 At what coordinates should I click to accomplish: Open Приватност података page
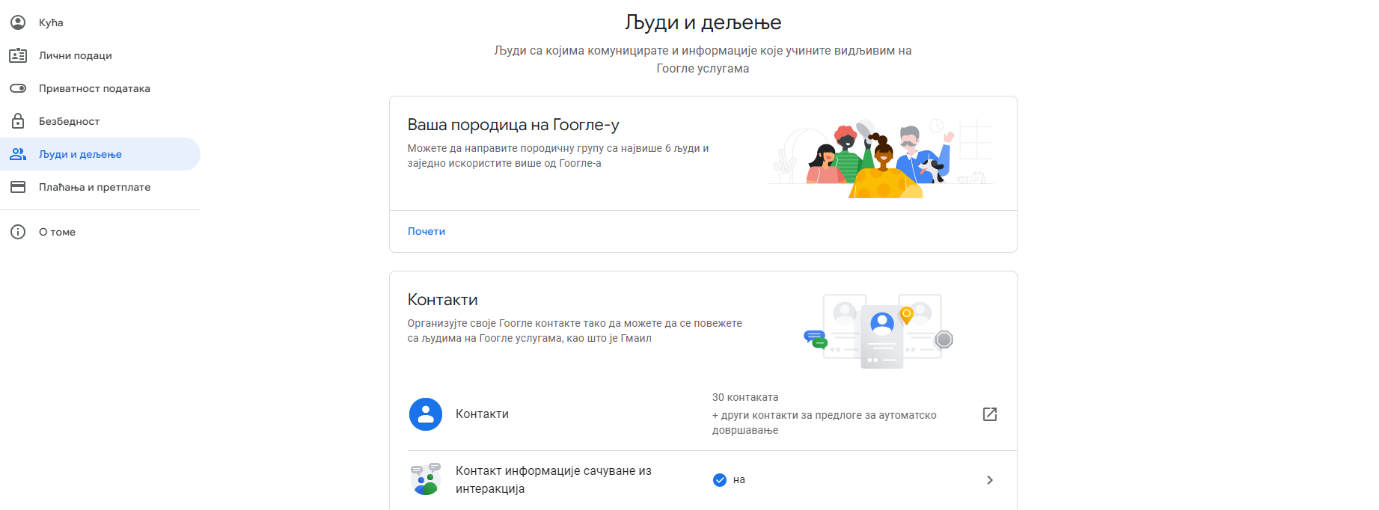(100, 88)
